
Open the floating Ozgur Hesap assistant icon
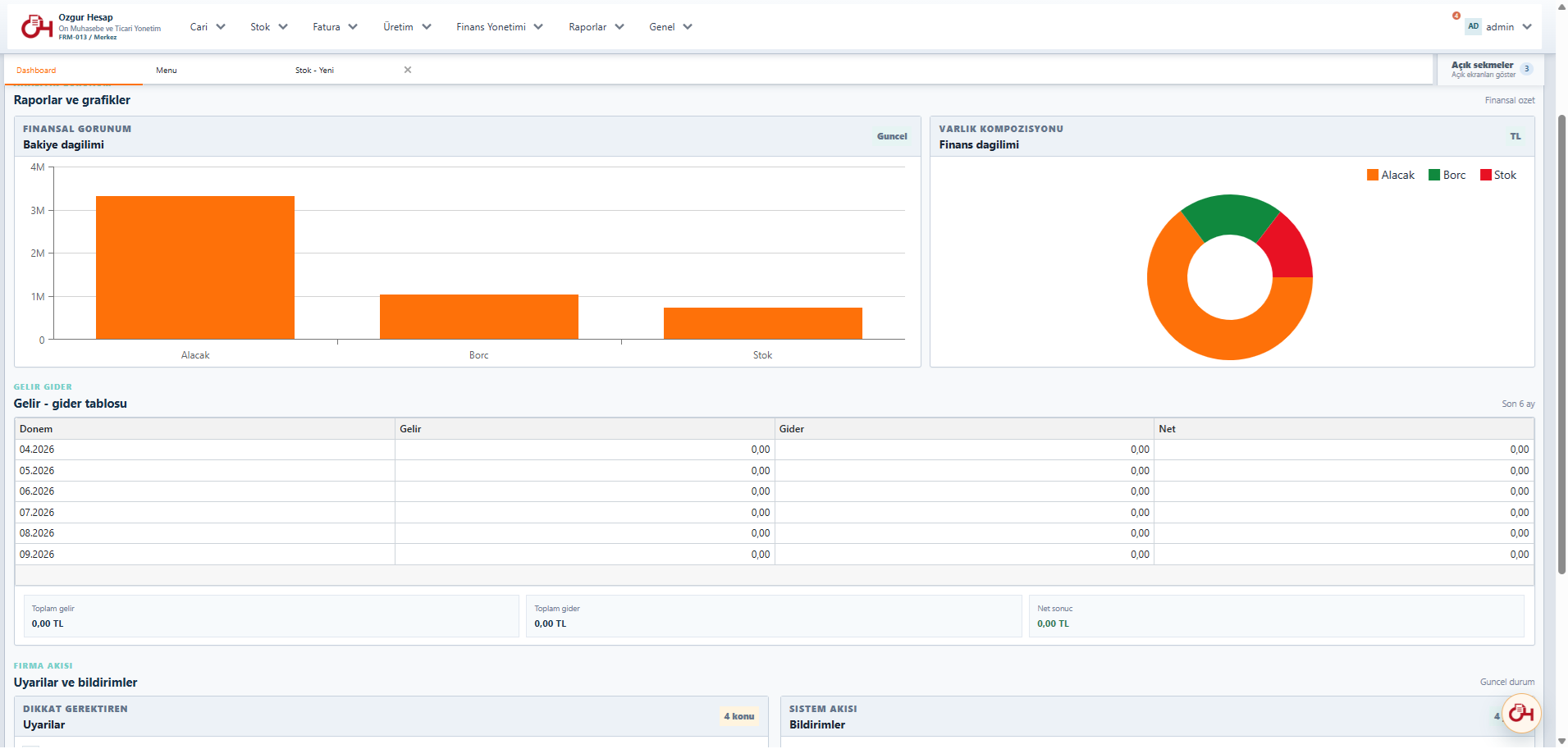pos(1521,713)
